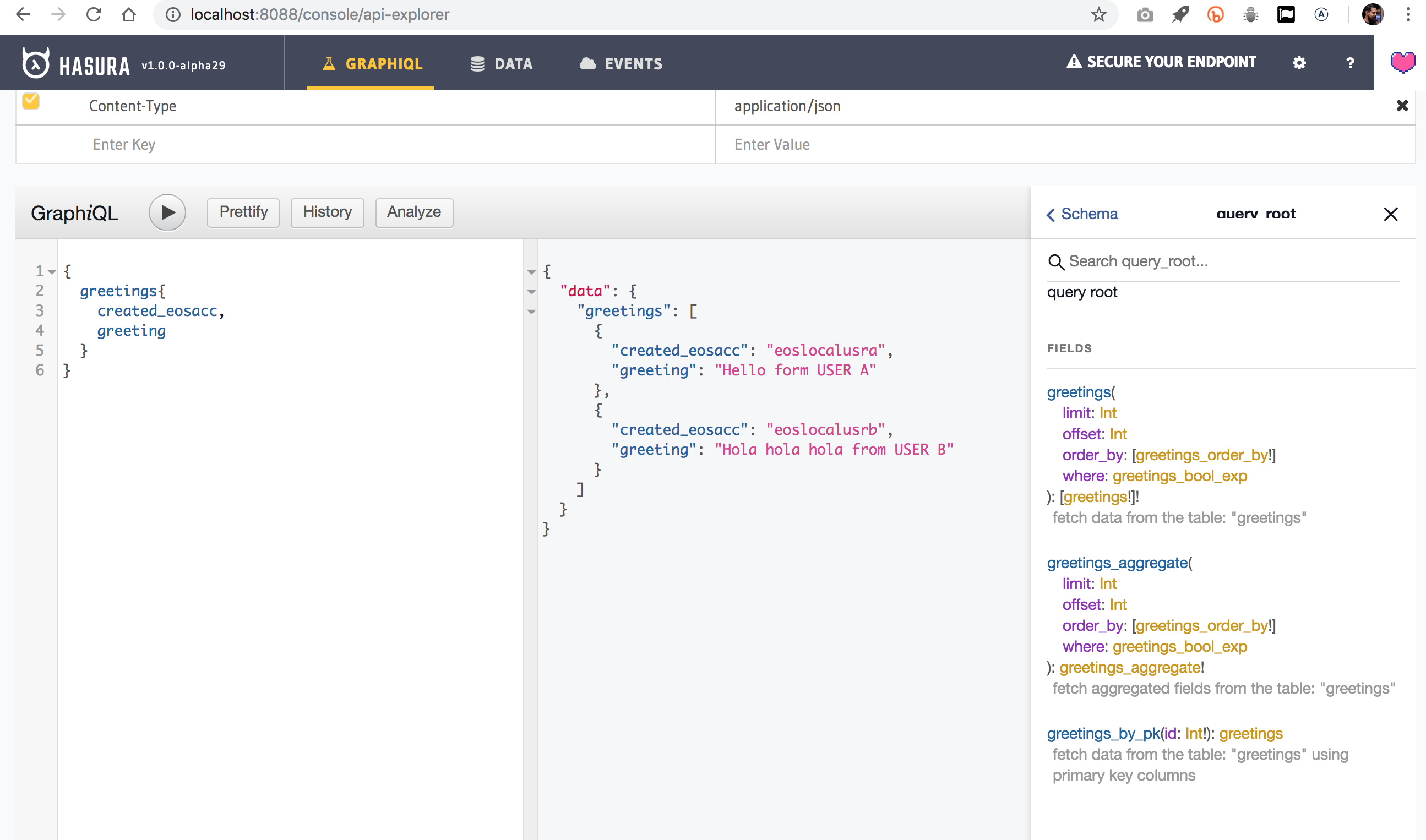Click the orange circular extension icon
This screenshot has height=840, width=1426.
[1216, 15]
